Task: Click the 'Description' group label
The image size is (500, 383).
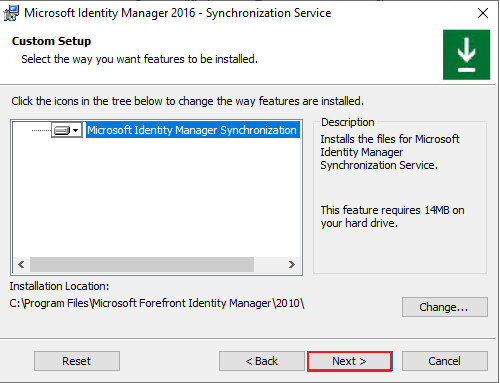Action: tap(348, 122)
